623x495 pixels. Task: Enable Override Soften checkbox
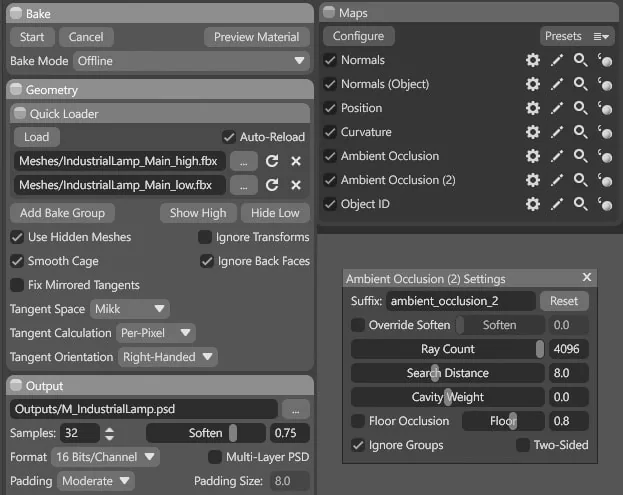click(x=358, y=325)
